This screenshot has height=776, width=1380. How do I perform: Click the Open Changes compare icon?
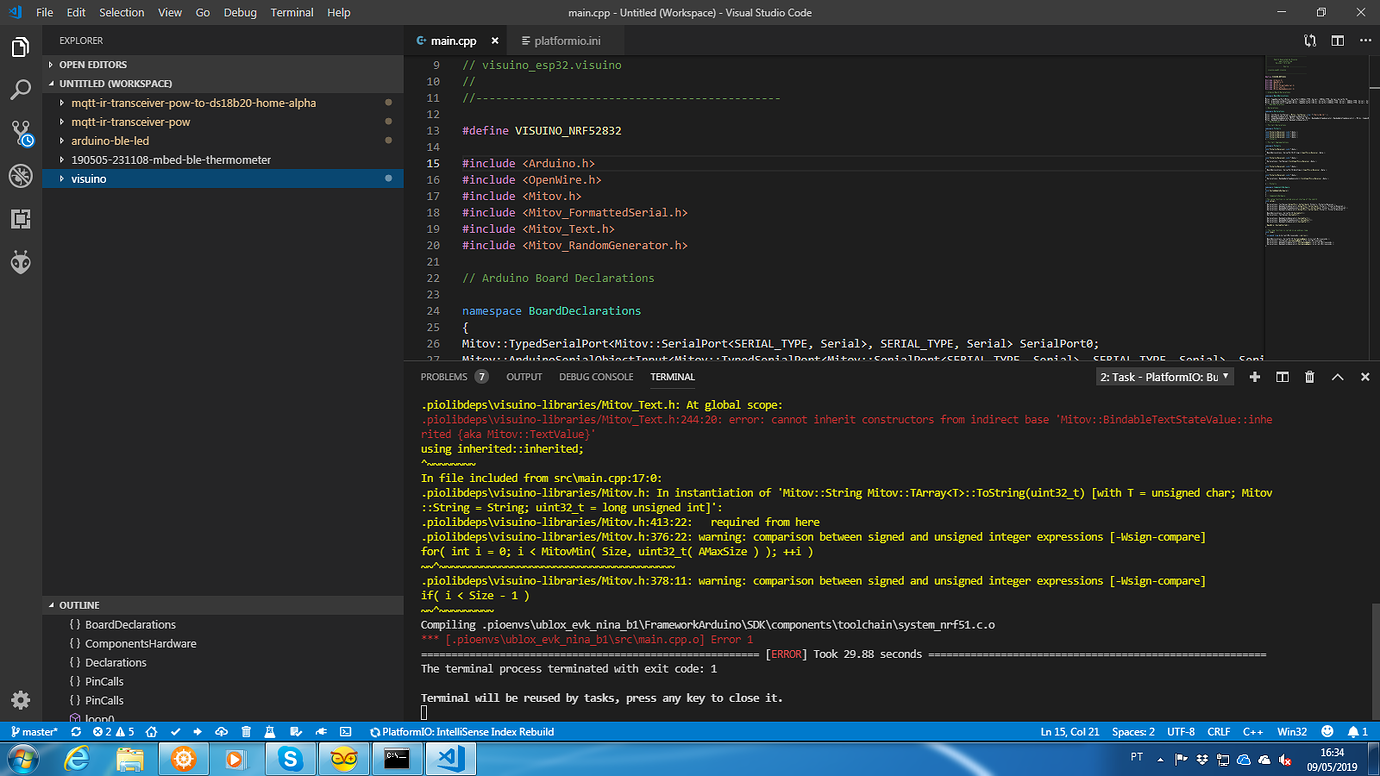1310,41
